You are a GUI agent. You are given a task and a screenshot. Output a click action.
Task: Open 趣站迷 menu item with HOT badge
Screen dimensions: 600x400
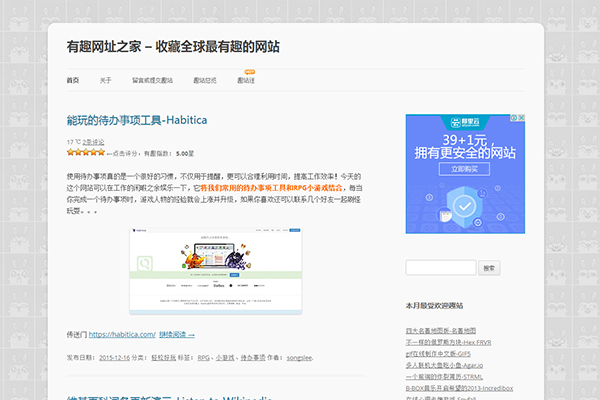click(x=246, y=81)
